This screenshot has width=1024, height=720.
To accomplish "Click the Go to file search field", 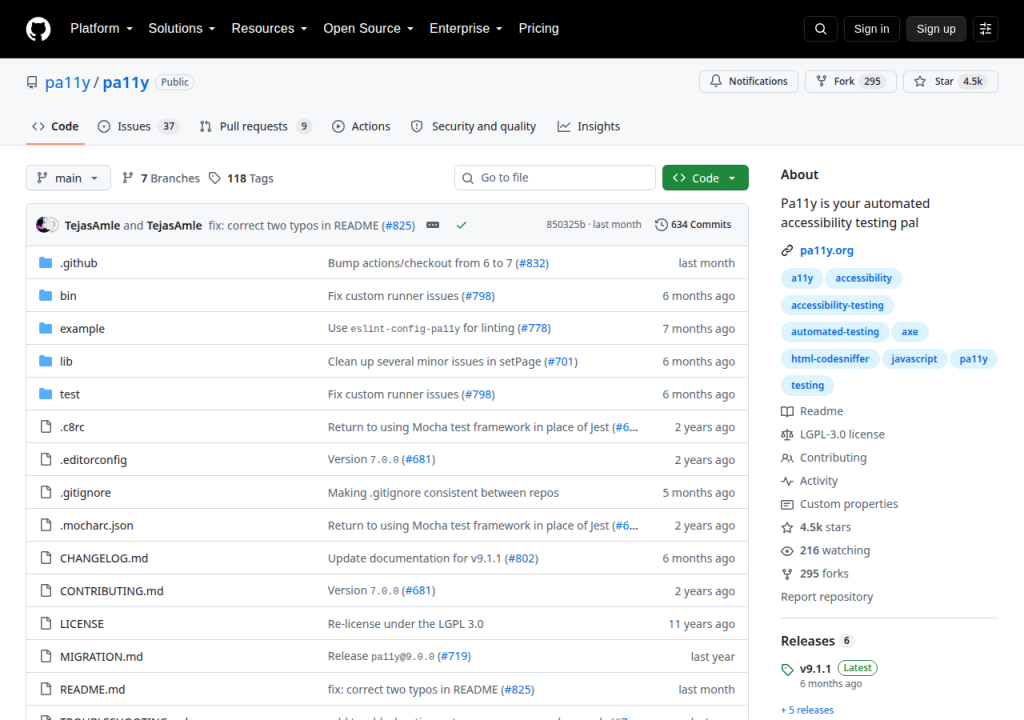I will pyautogui.click(x=554, y=178).
